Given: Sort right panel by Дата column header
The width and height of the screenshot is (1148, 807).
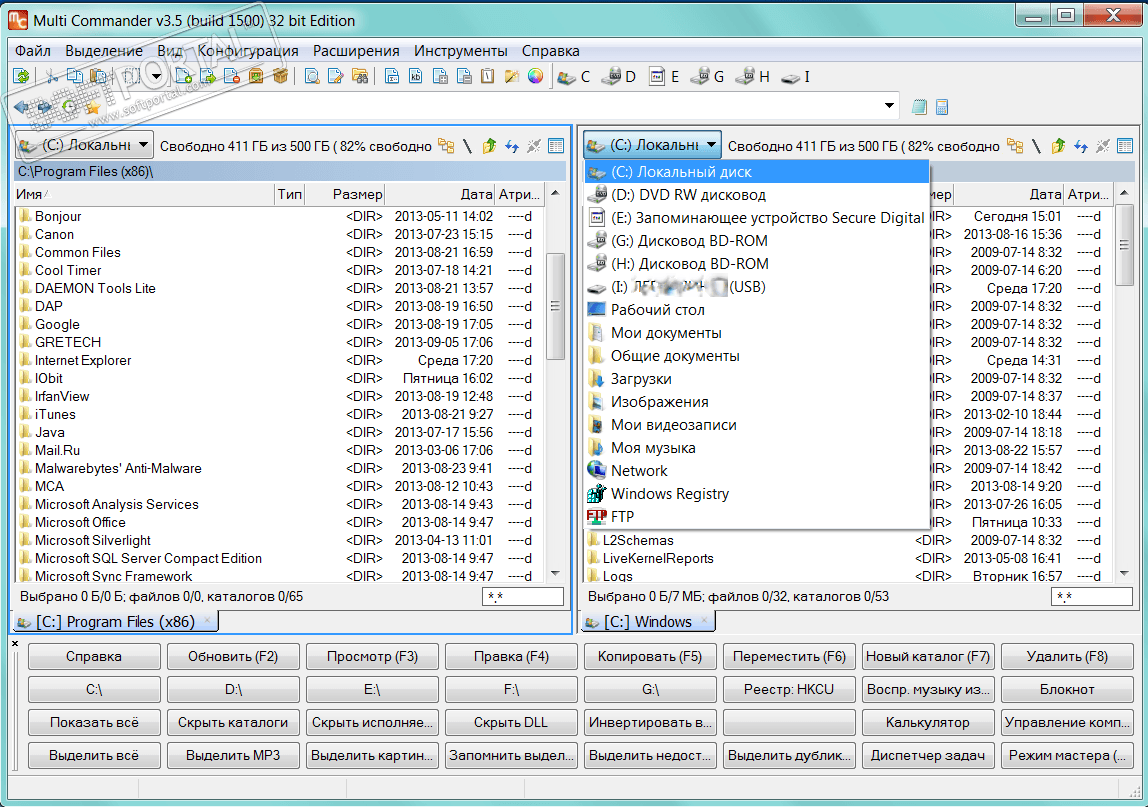Looking at the screenshot, I should (x=1008, y=194).
